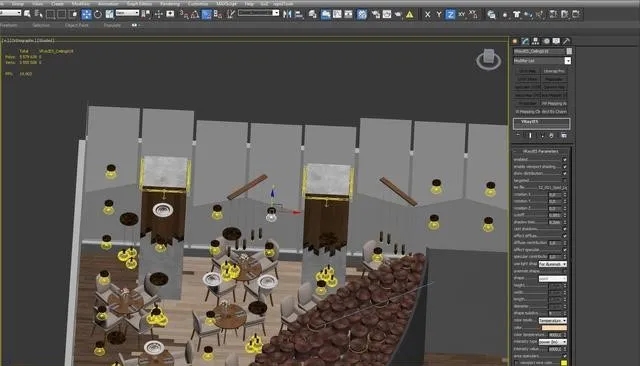Click the Remove modifier trash icon
Viewport: 640px width, 366px height.
point(551,135)
